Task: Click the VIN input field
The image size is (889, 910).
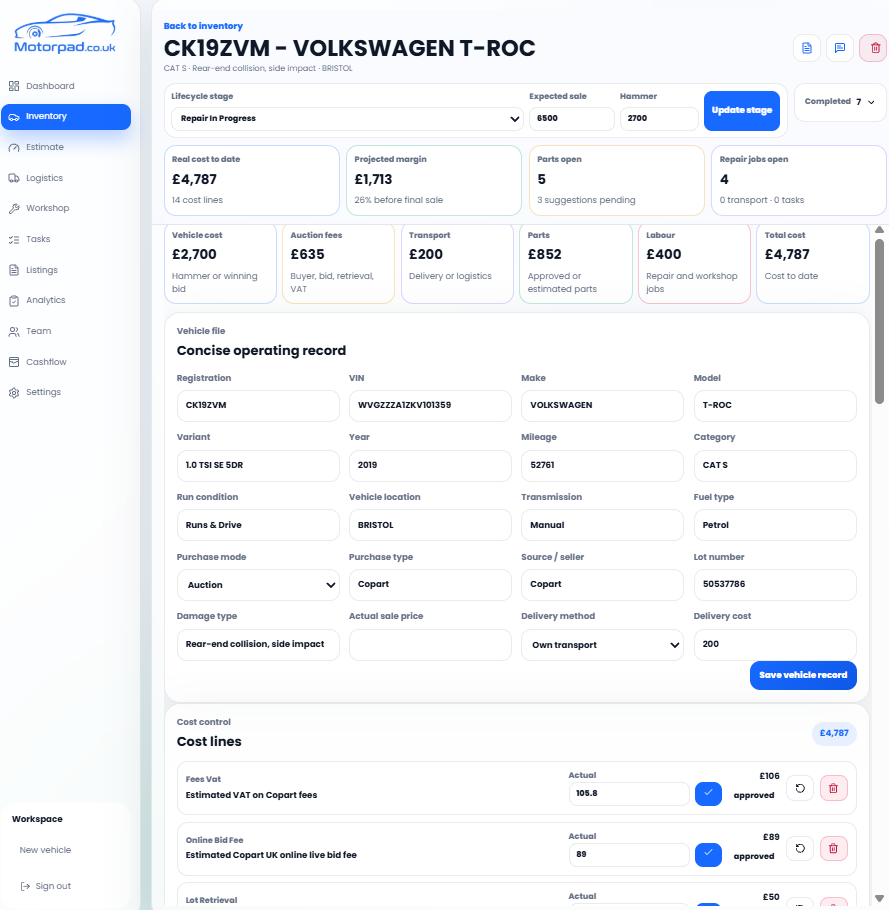Action: (430, 406)
